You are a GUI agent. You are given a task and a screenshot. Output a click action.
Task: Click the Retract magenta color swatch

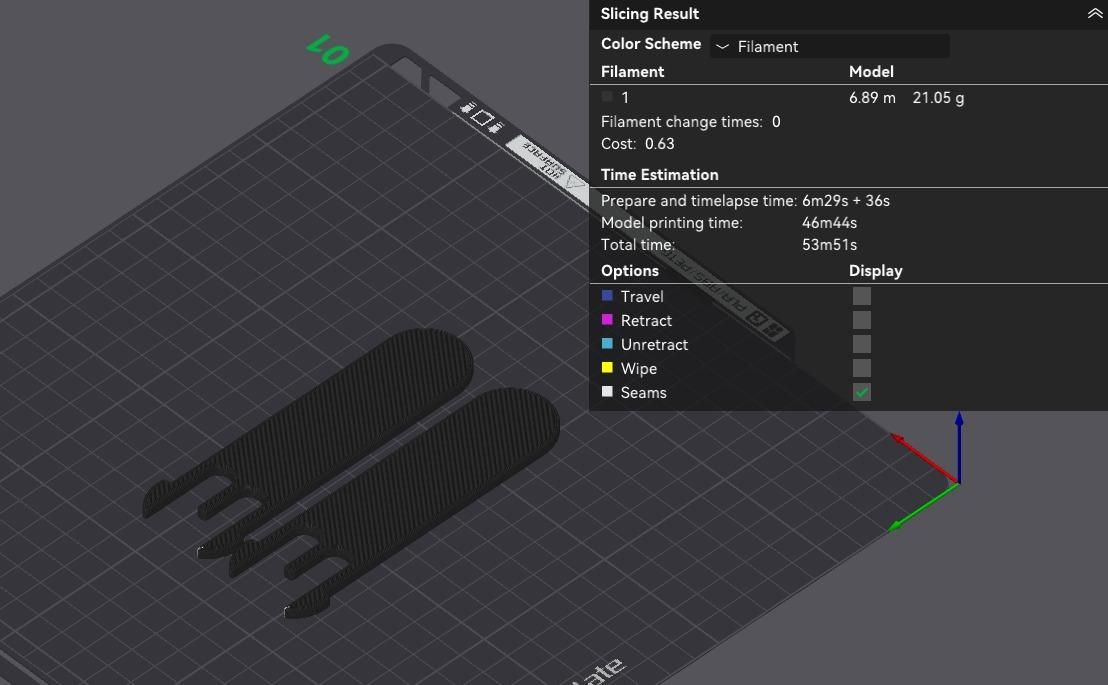[x=607, y=320]
